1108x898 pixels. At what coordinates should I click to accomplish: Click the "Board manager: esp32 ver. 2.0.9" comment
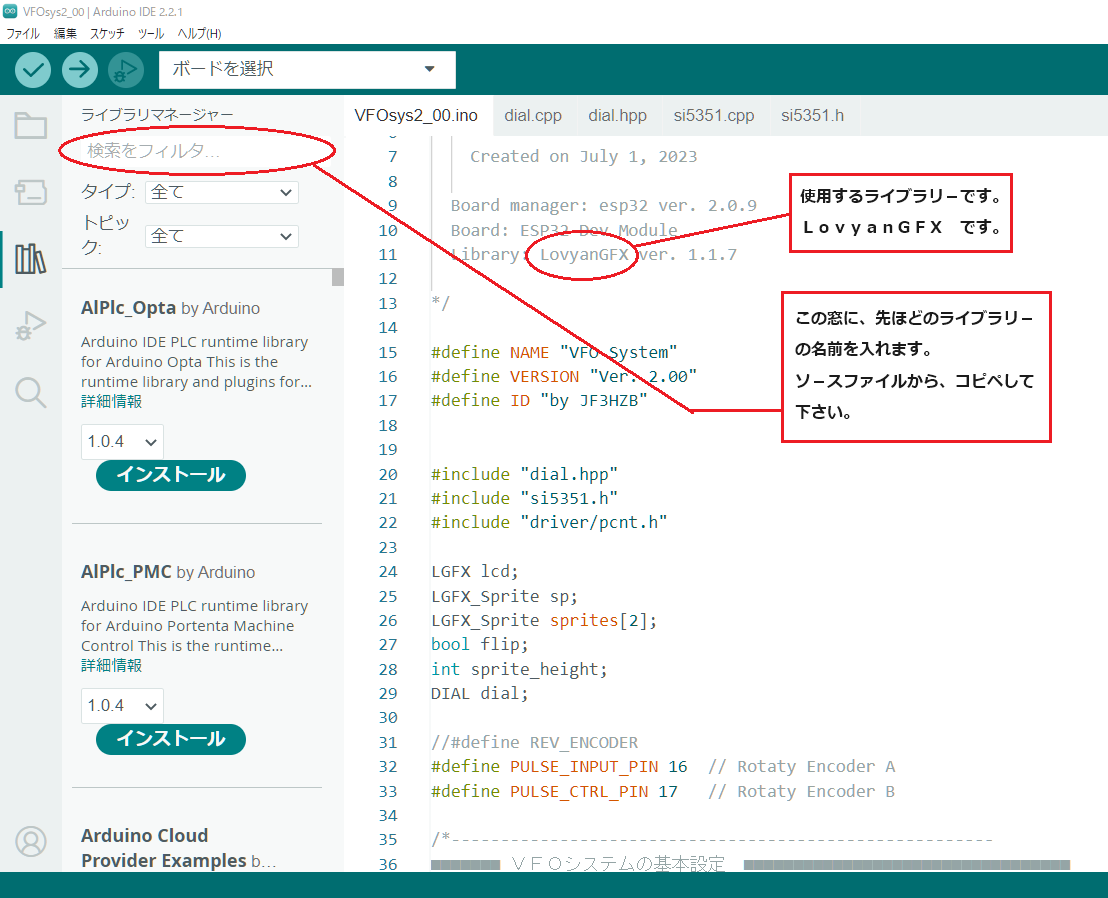[603, 206]
